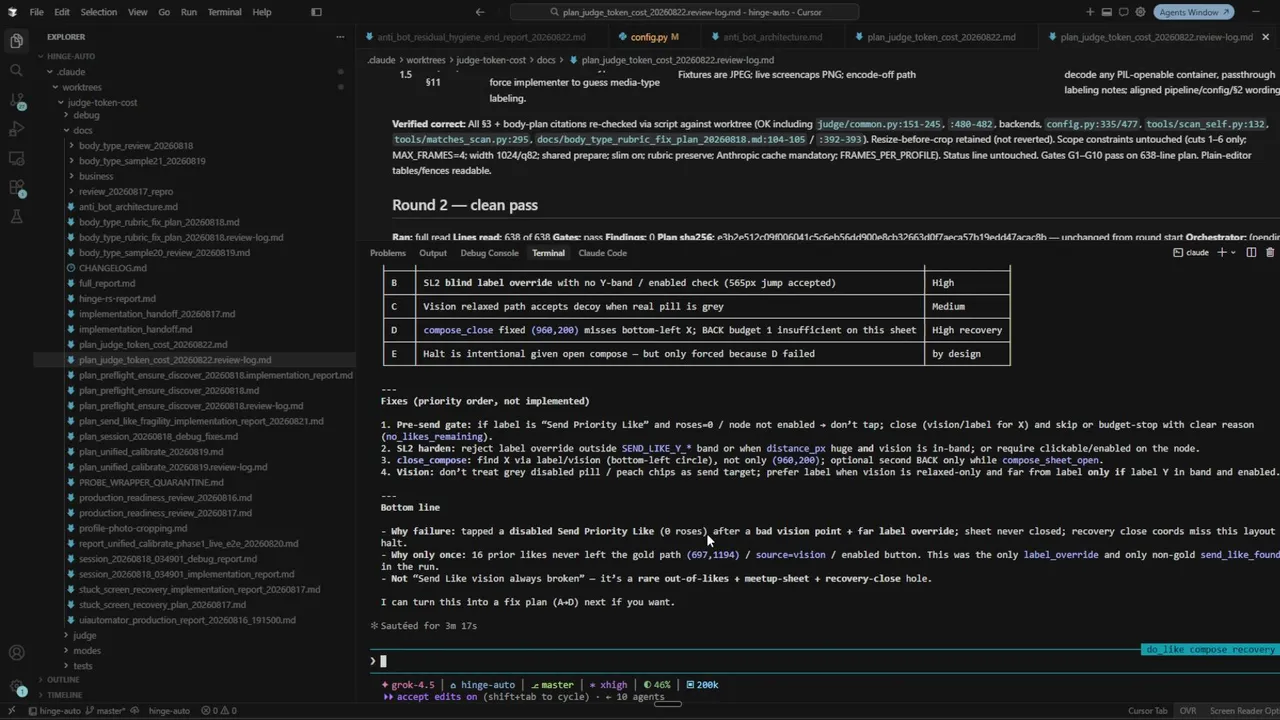Viewport: 1280px width, 720px height.
Task: Click the Screen Reader Optimized status item
Action: click(1243, 711)
